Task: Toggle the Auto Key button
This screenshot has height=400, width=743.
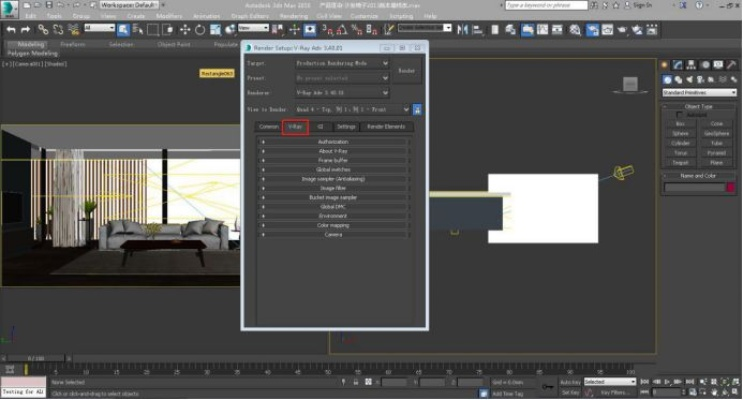Action: 570,381
